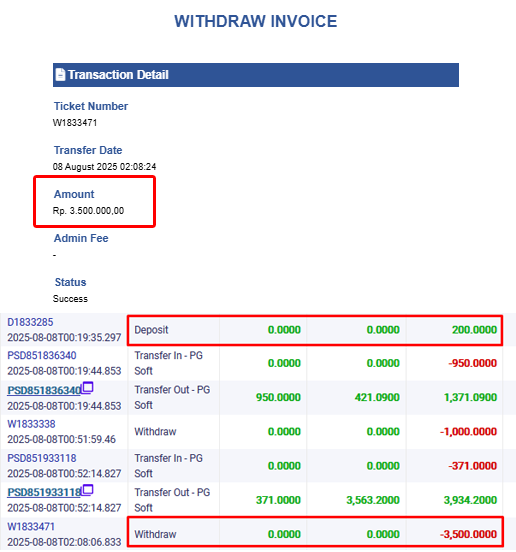
Task: Open ticket link D1833285
Action: [x=30, y=322]
